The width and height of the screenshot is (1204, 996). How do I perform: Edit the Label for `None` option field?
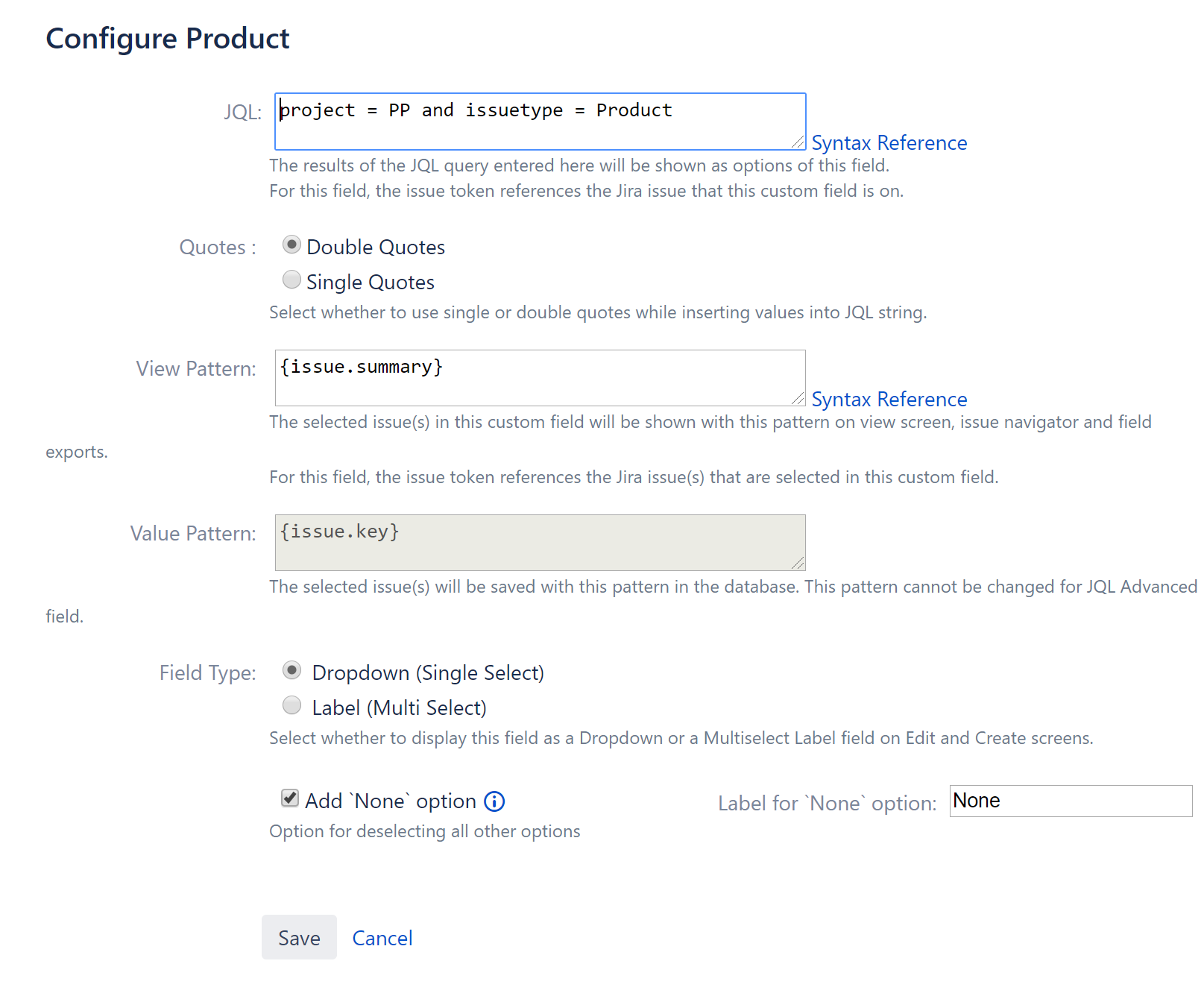coord(1070,800)
